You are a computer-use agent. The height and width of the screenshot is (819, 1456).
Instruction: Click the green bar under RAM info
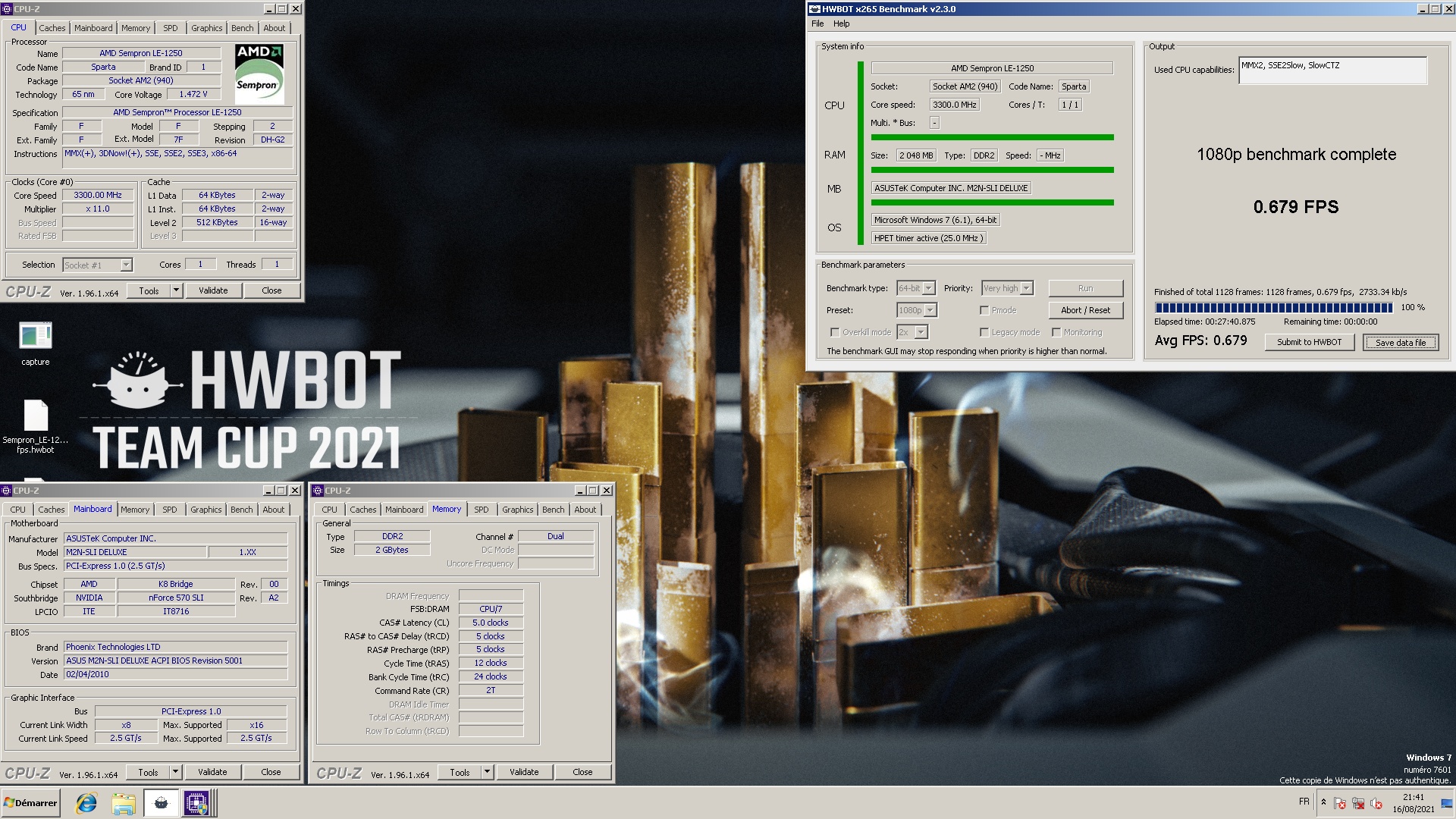pos(992,170)
